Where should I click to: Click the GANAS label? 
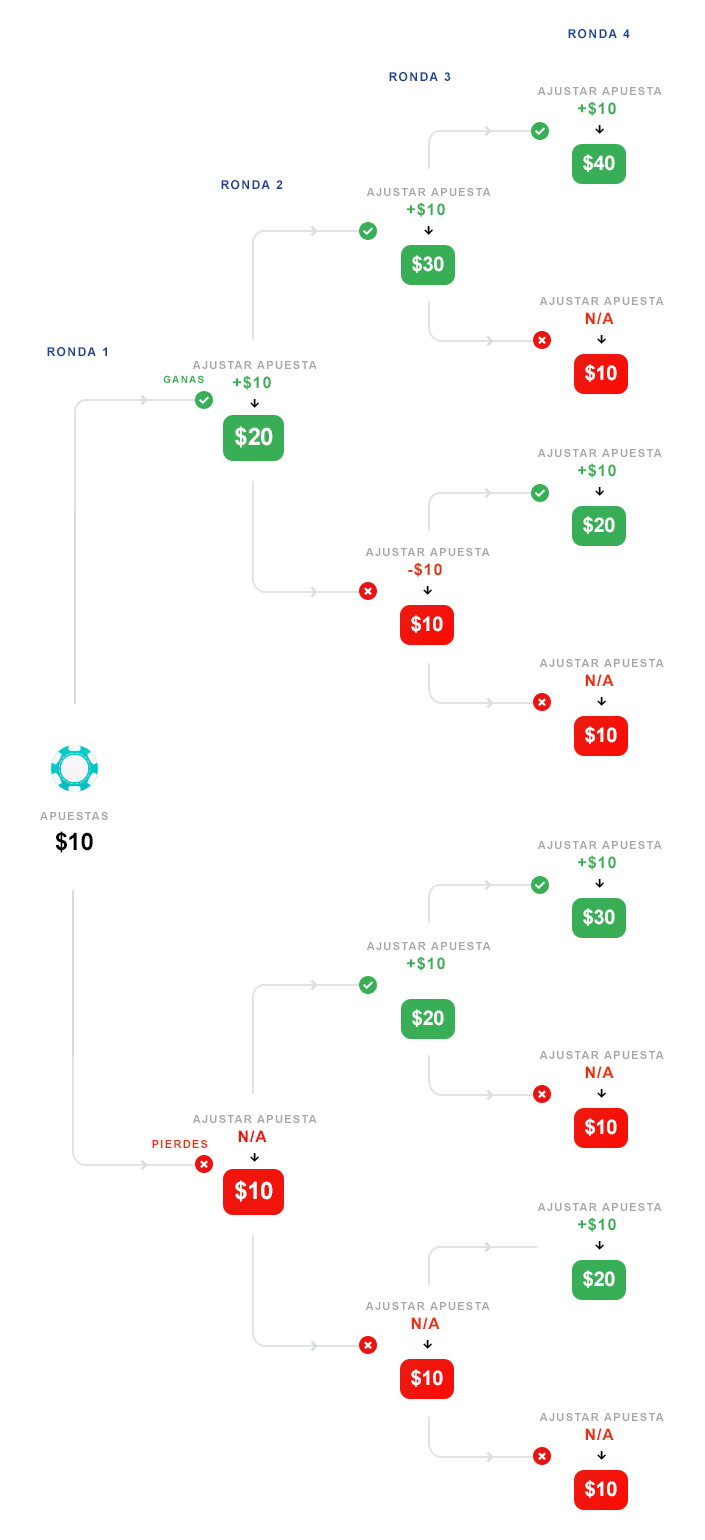(x=184, y=380)
